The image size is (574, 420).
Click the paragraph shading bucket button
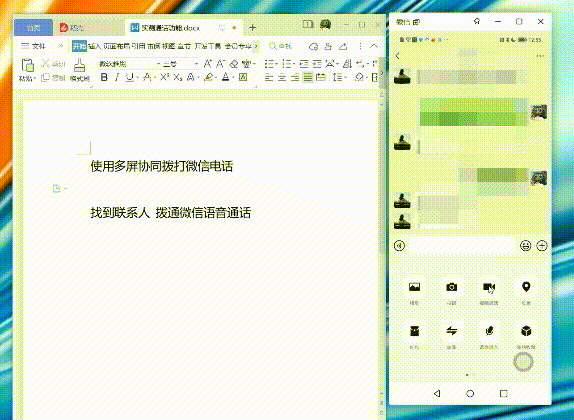[359, 77]
